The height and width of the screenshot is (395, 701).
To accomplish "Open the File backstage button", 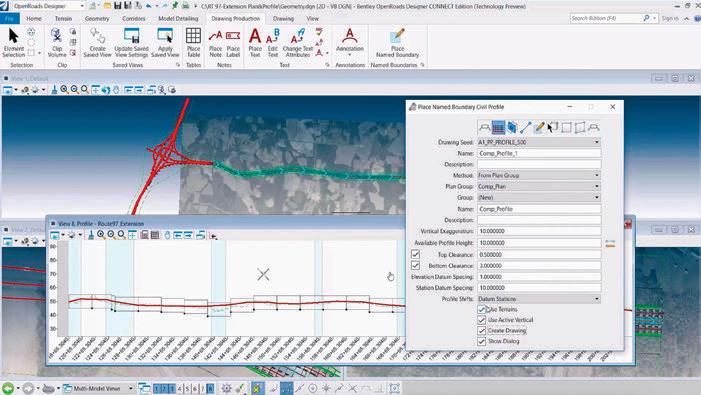I will point(9,18).
